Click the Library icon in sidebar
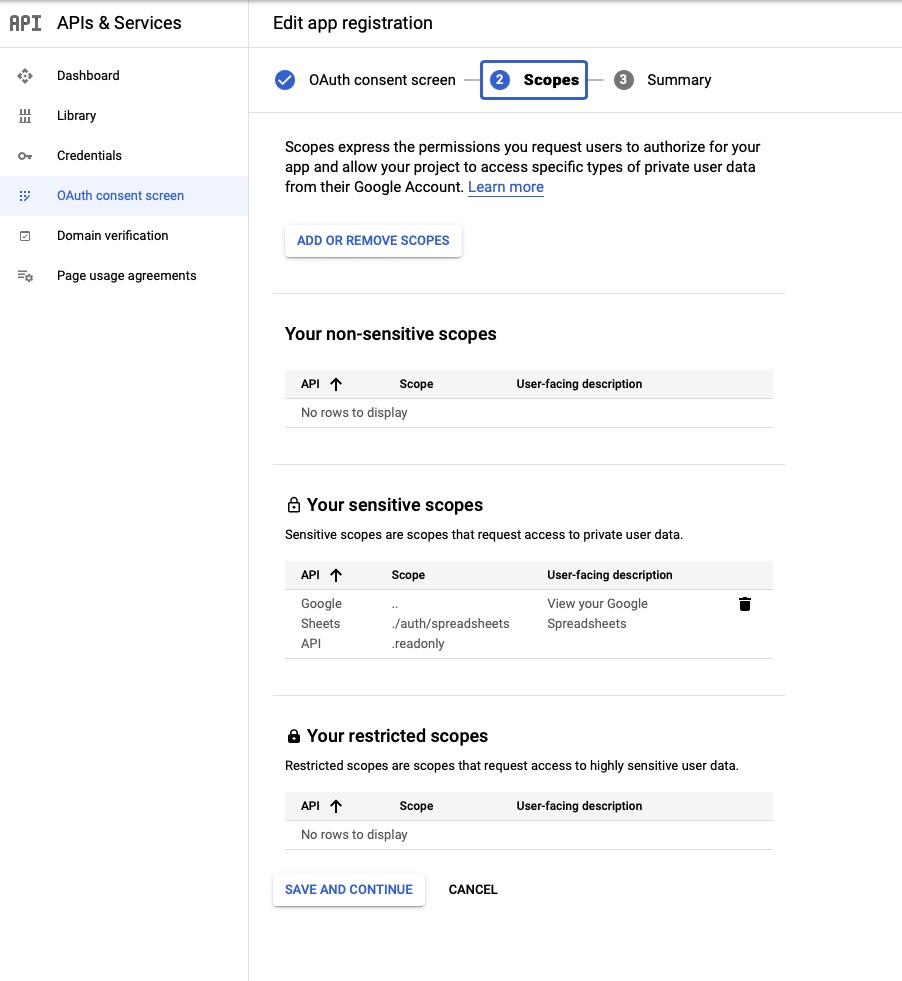 pos(26,116)
